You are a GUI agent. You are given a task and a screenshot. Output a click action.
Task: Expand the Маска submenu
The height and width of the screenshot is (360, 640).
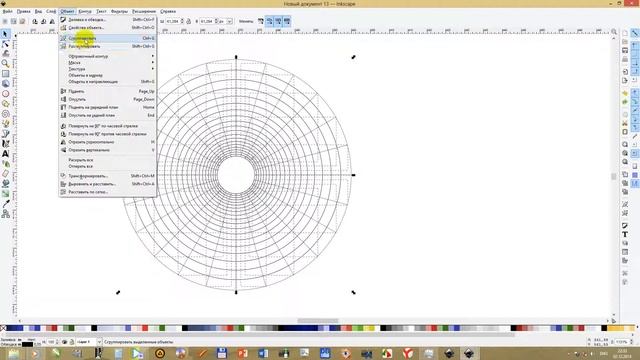coord(108,63)
